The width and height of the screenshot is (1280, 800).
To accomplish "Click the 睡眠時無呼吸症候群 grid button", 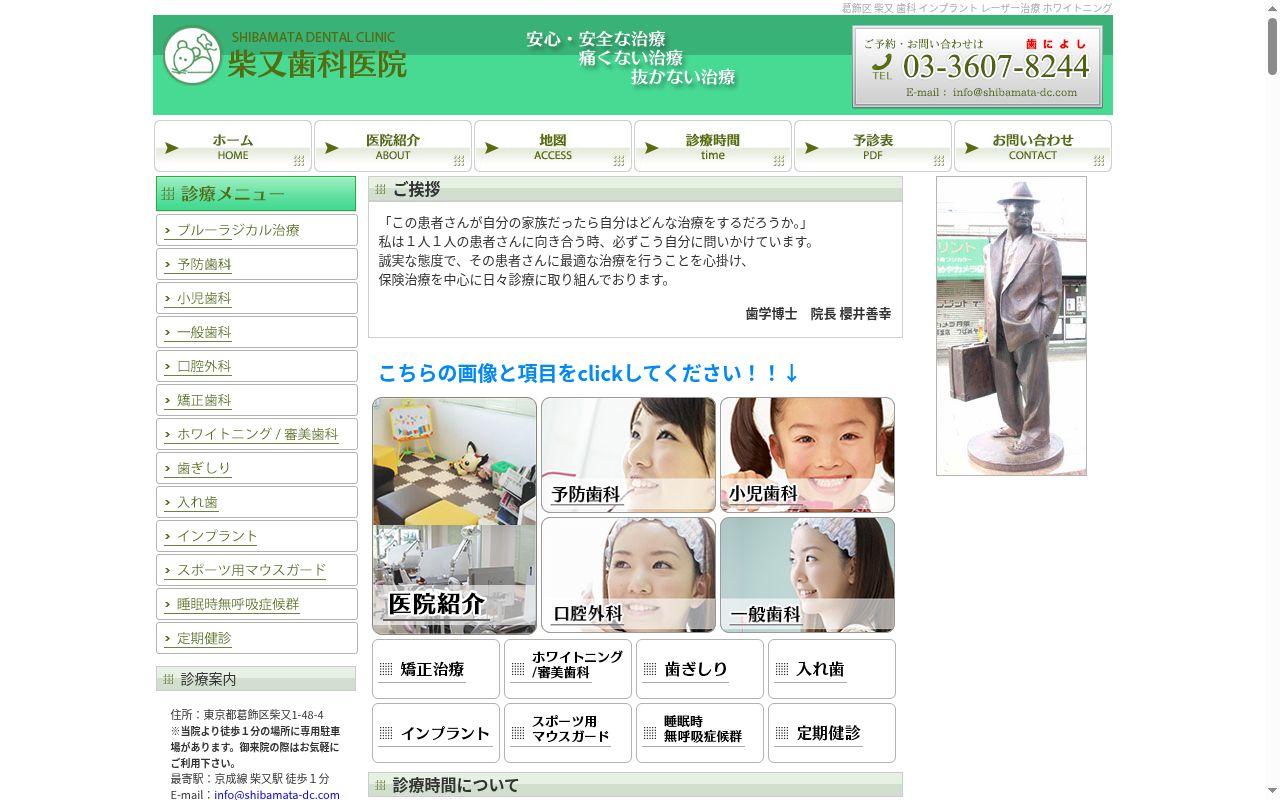I will coord(700,733).
